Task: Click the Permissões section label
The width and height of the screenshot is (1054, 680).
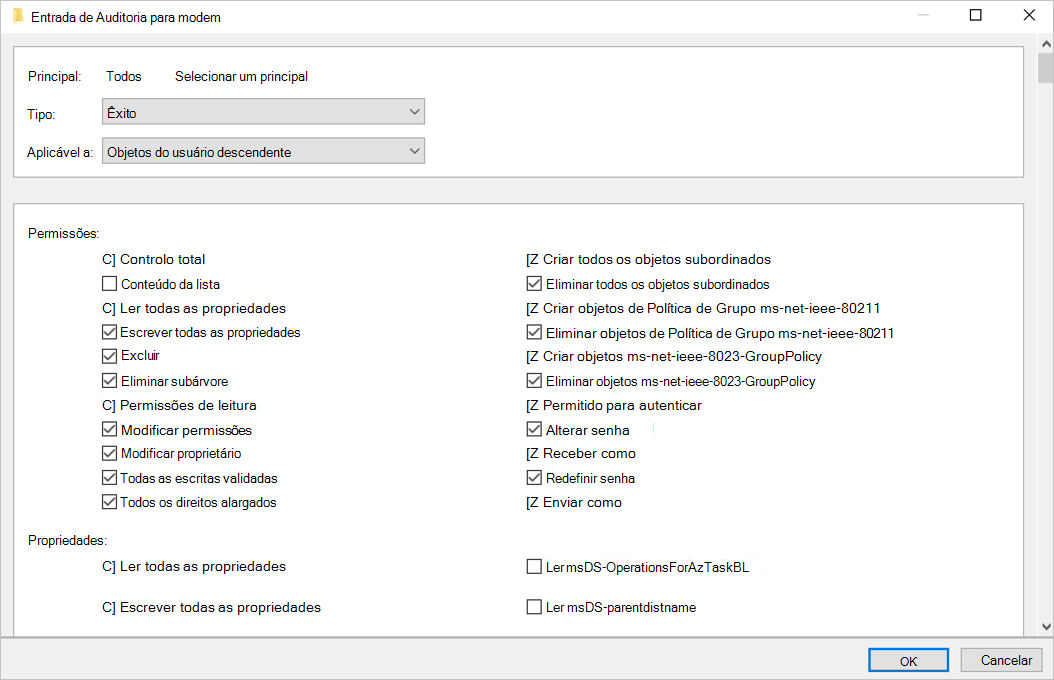Action: point(63,234)
